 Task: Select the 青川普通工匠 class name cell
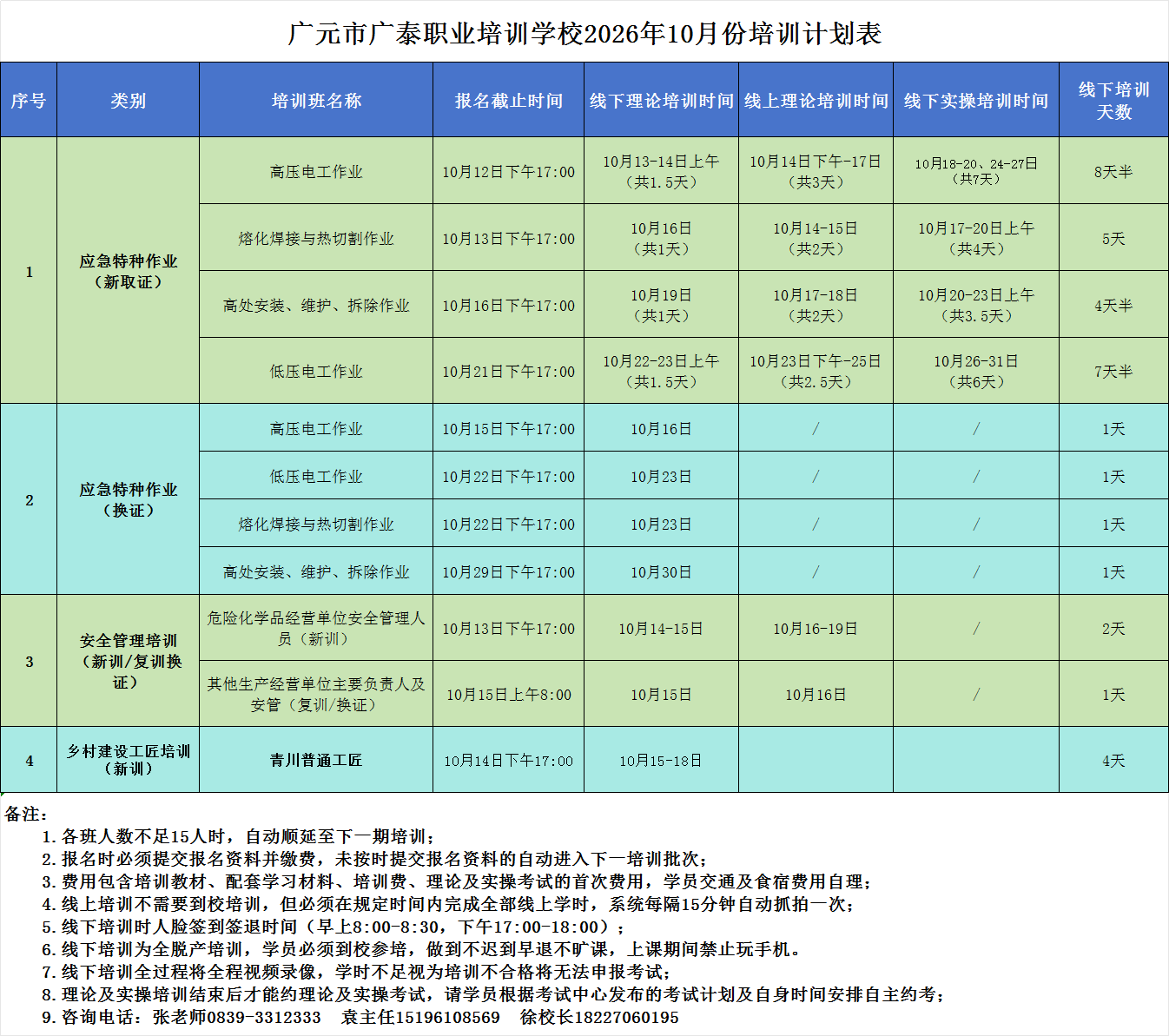316,760
